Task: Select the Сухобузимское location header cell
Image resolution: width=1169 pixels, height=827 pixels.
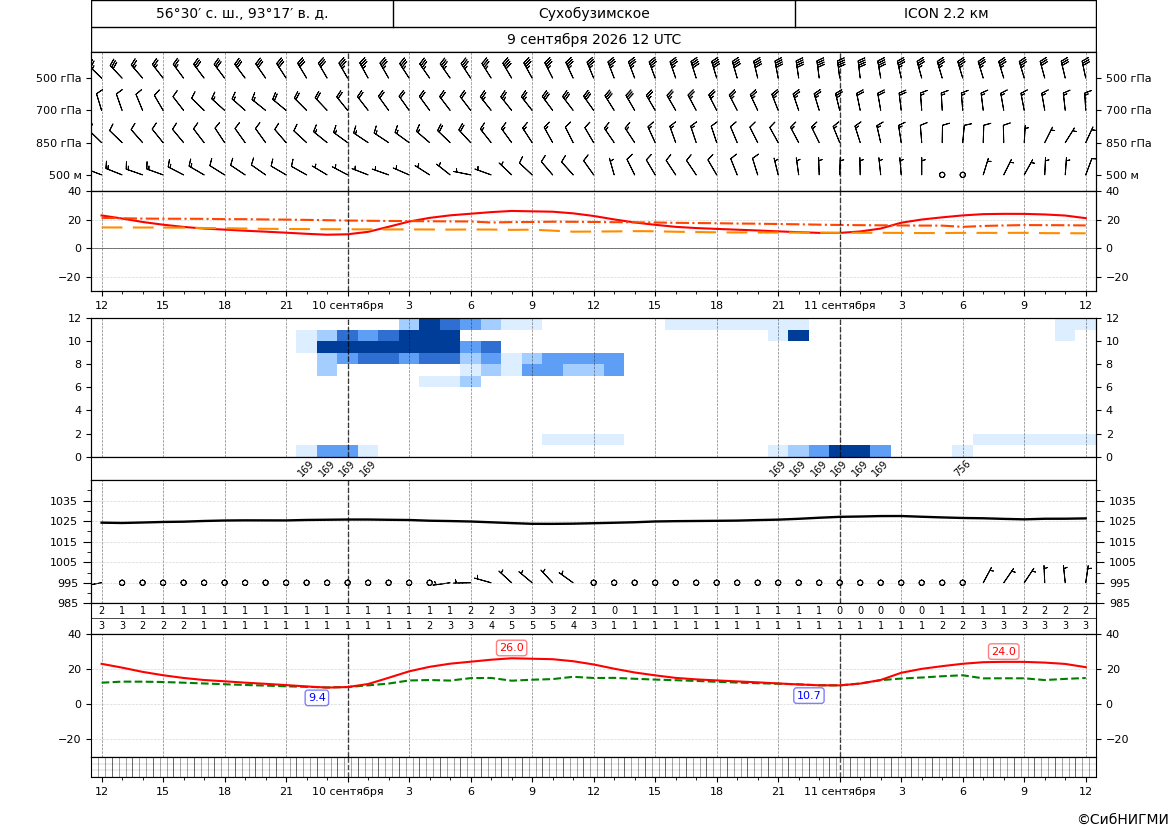Action: click(594, 13)
